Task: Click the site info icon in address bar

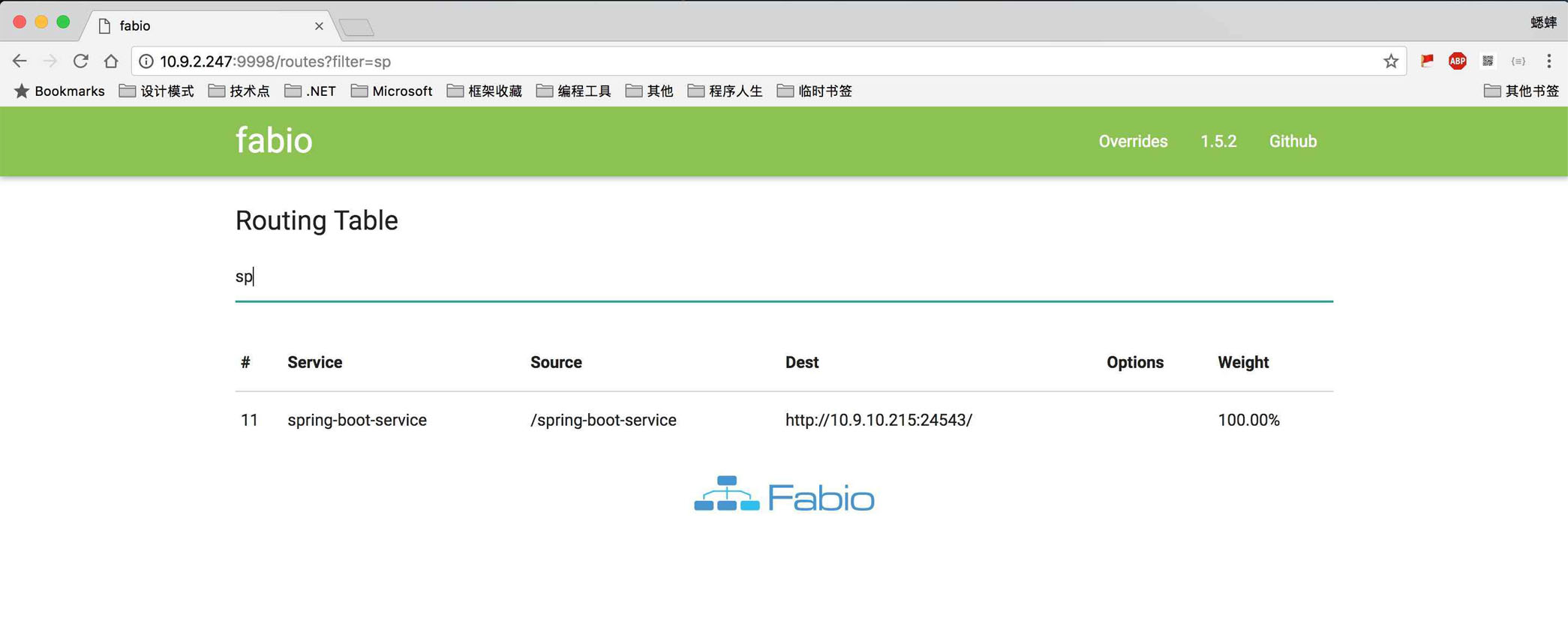Action: [146, 61]
